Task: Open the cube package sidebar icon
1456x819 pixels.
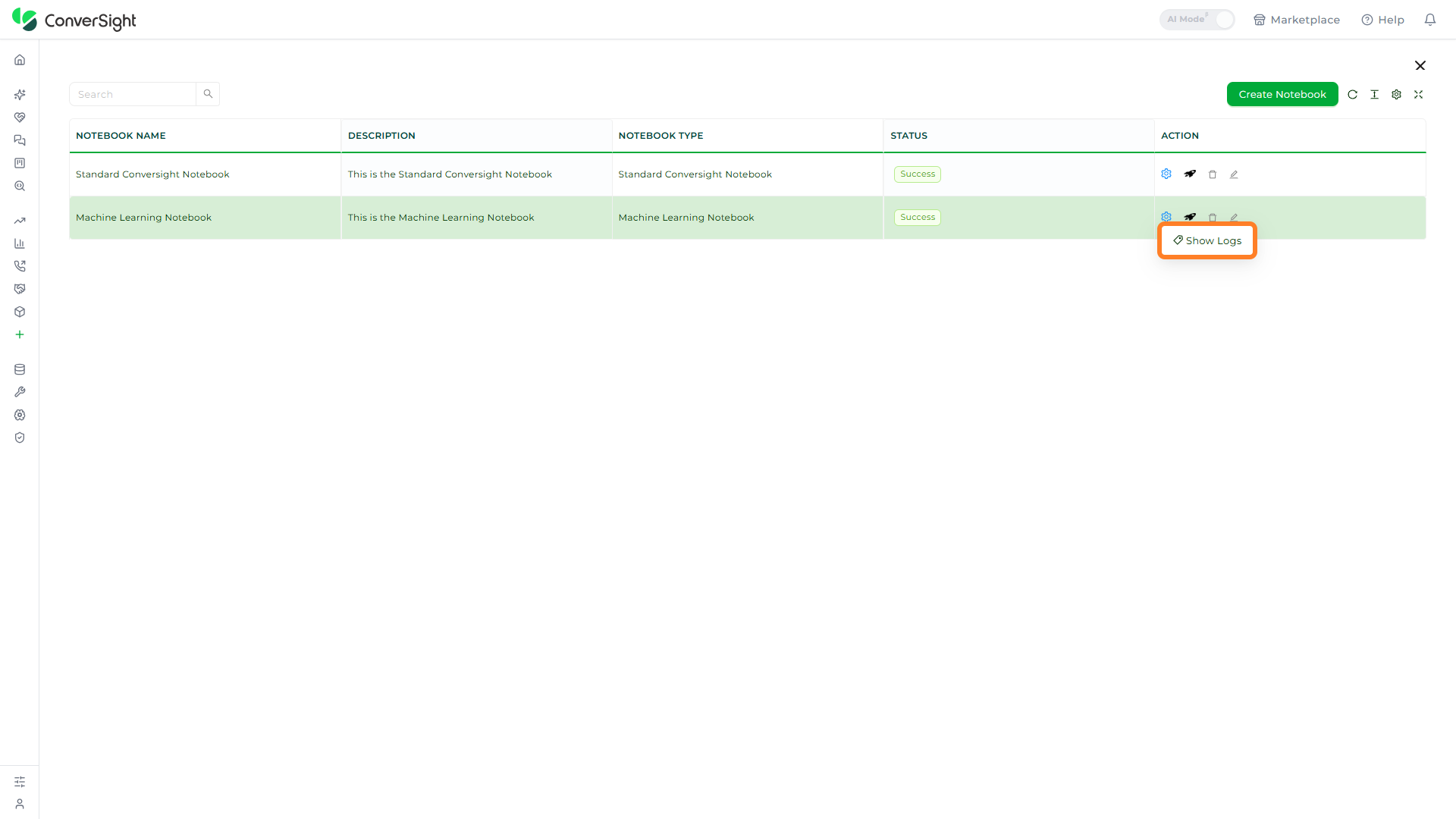Action: coord(20,312)
